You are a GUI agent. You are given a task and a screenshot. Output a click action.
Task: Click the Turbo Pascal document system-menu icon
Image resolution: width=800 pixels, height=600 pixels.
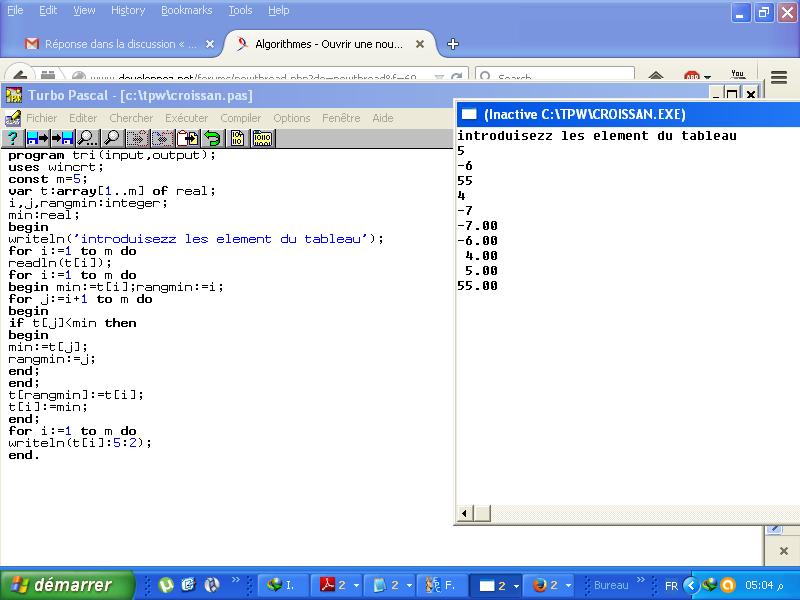(x=12, y=118)
